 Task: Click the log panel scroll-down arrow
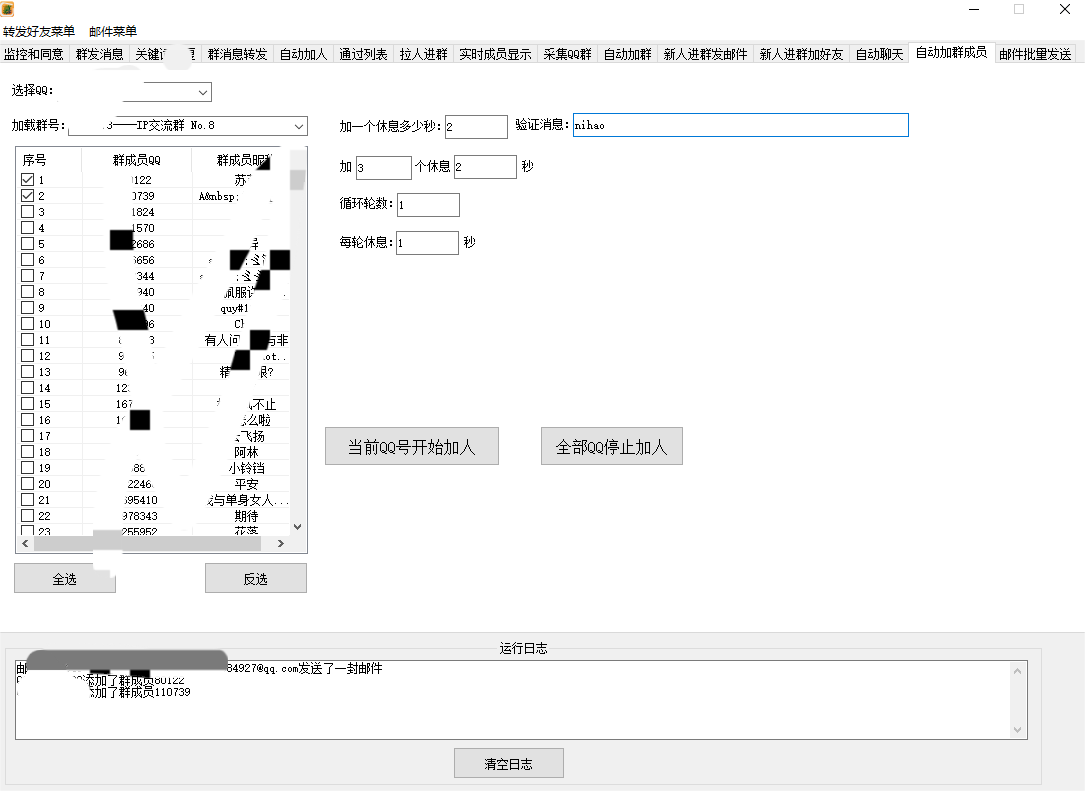pyautogui.click(x=1017, y=730)
